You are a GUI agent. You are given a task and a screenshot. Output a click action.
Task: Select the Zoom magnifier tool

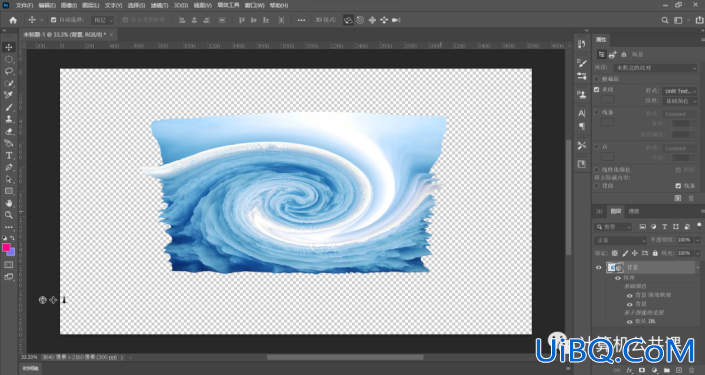(9, 215)
